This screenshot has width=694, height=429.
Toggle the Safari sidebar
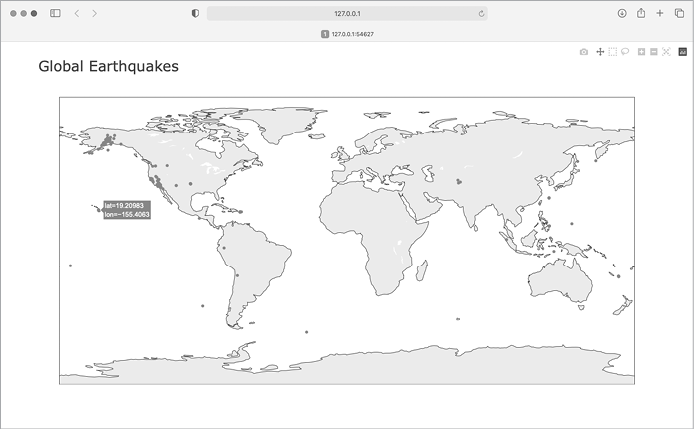(x=54, y=13)
